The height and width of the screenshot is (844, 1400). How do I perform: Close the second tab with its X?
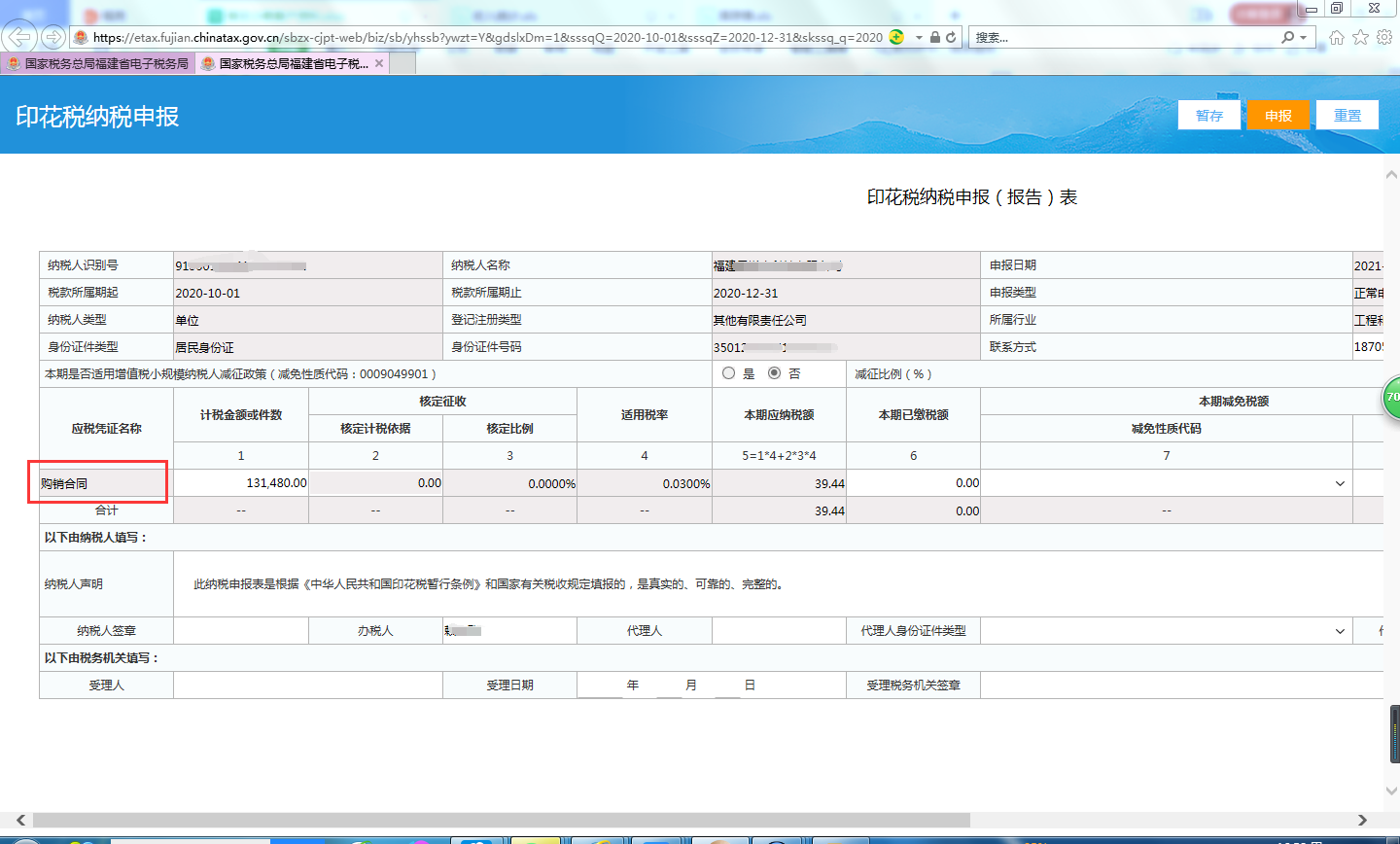[379, 63]
